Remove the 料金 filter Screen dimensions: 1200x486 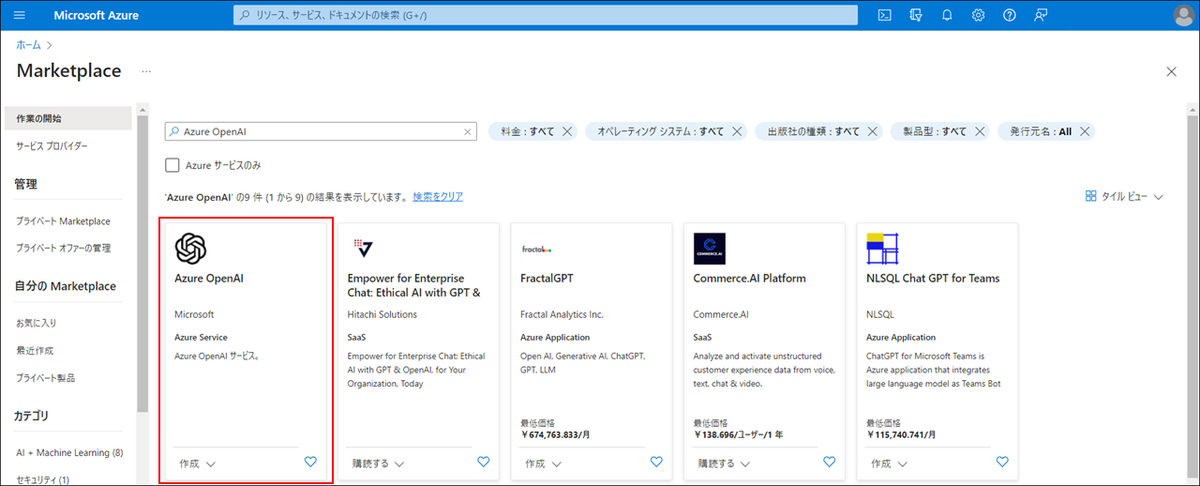[567, 131]
